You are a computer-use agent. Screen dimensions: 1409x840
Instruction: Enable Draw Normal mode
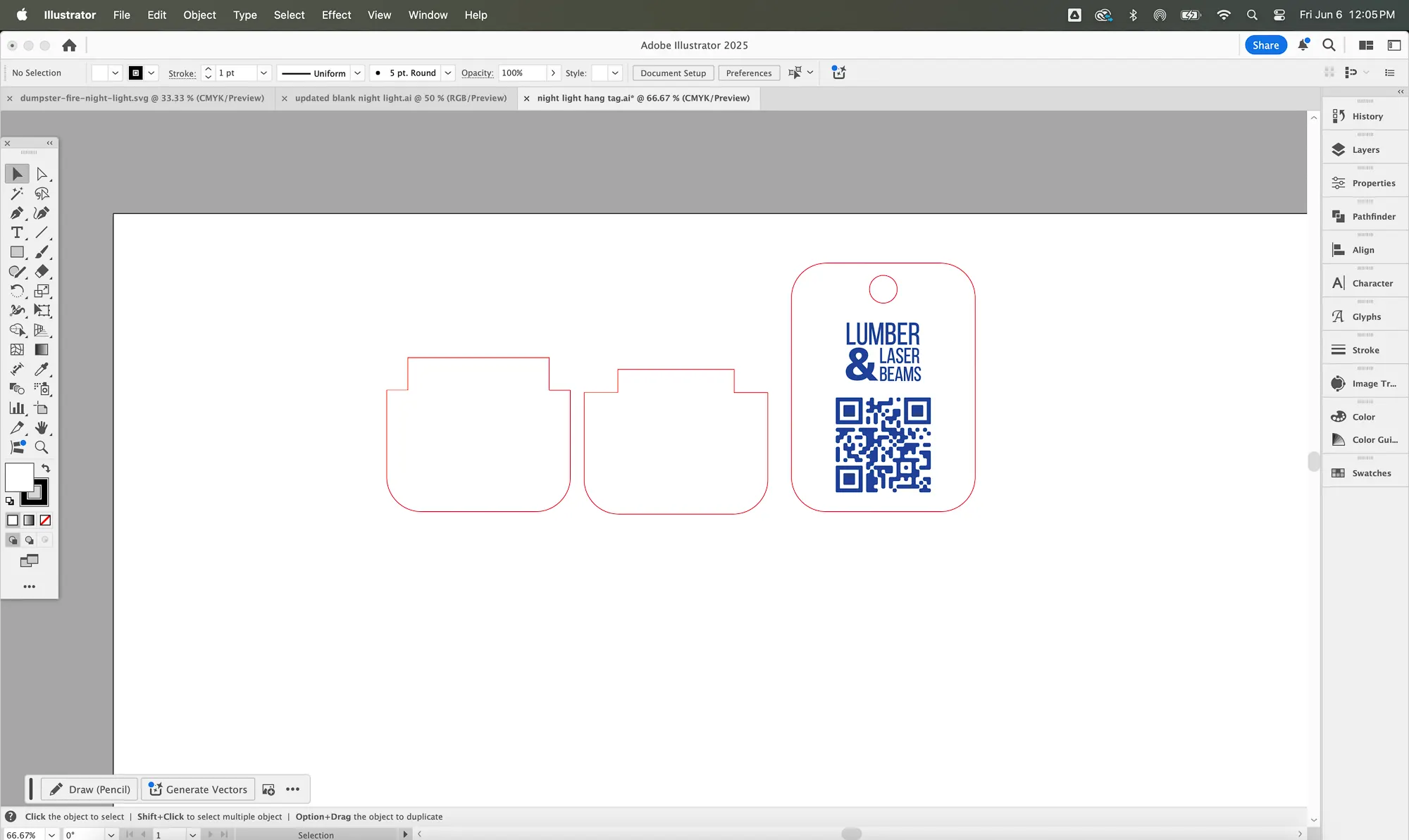pyautogui.click(x=13, y=540)
